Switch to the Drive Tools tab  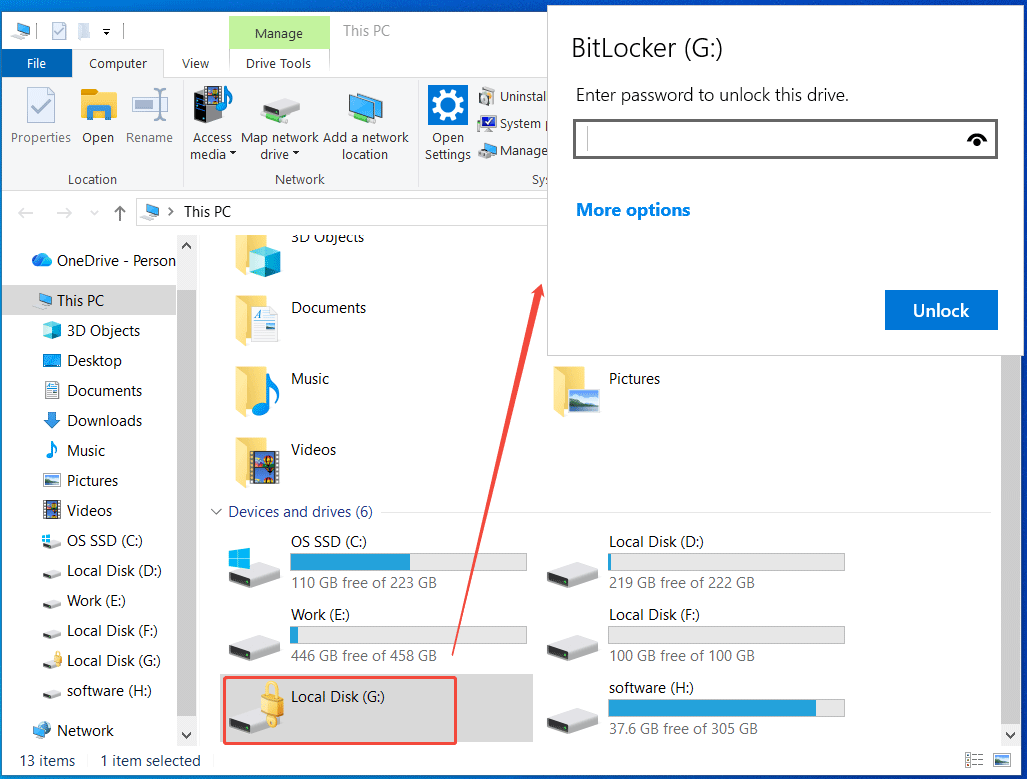click(x=278, y=64)
